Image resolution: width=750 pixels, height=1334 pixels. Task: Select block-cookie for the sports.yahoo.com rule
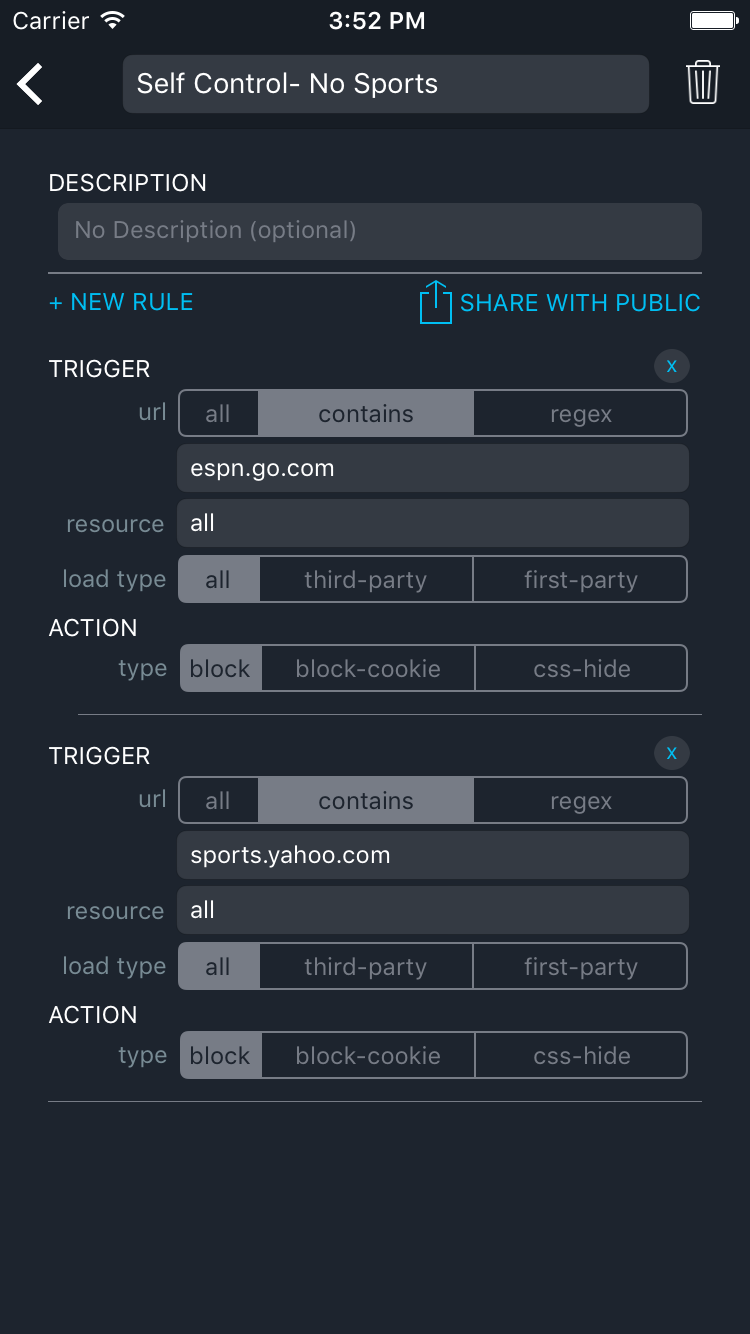pyautogui.click(x=368, y=1056)
